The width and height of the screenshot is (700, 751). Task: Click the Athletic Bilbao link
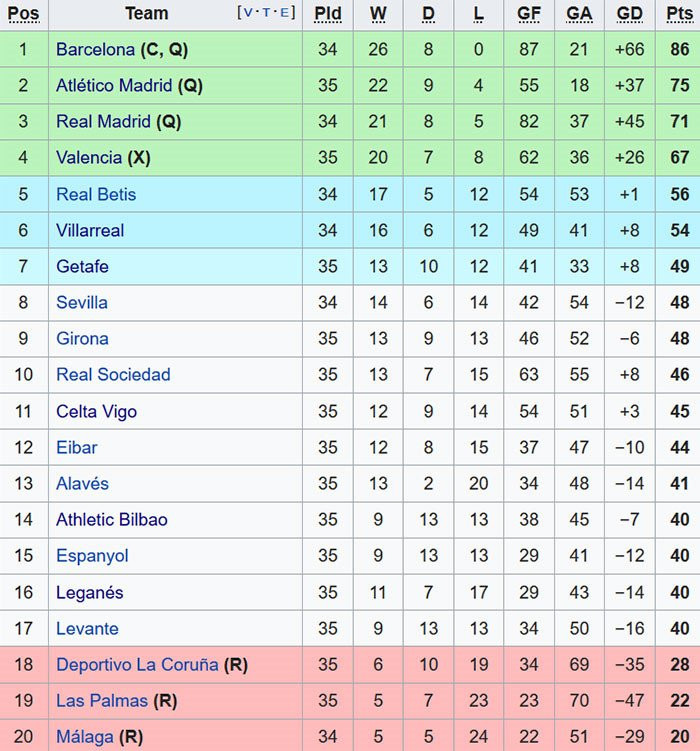tap(111, 520)
